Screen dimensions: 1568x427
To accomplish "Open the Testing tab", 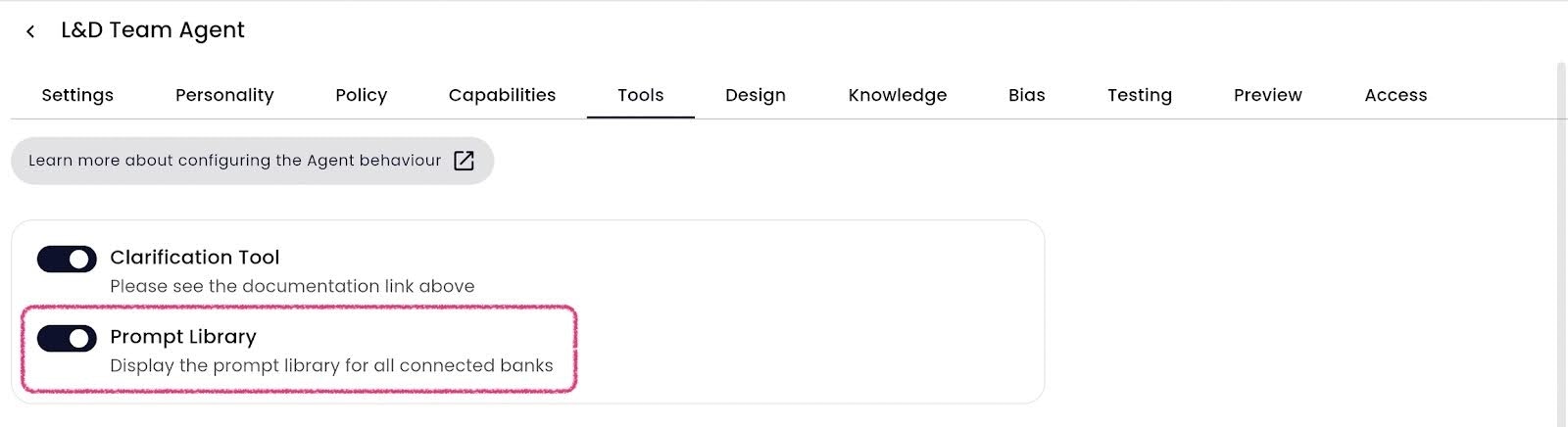I will pyautogui.click(x=1140, y=95).
